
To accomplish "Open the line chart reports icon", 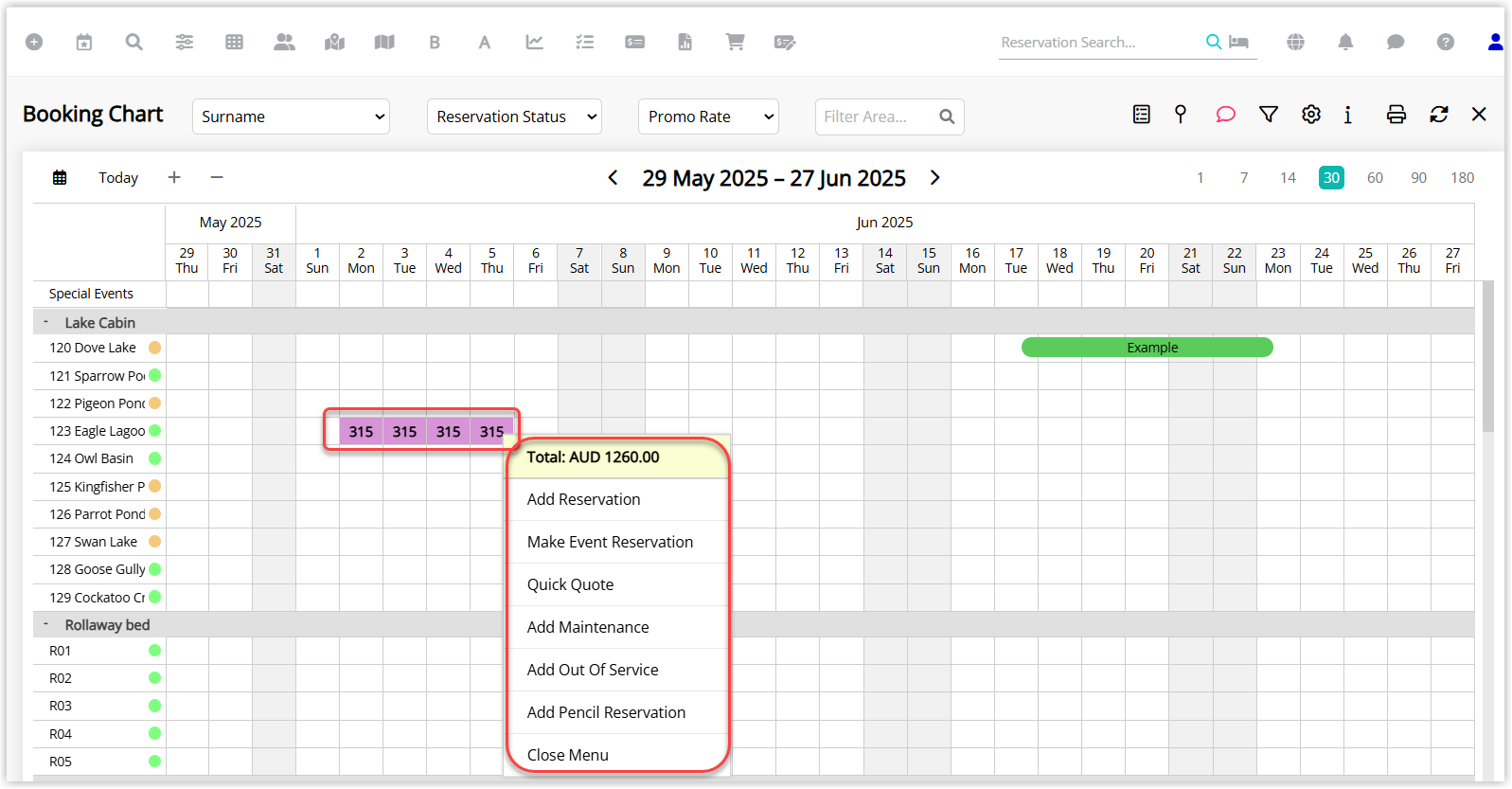I will point(535,42).
